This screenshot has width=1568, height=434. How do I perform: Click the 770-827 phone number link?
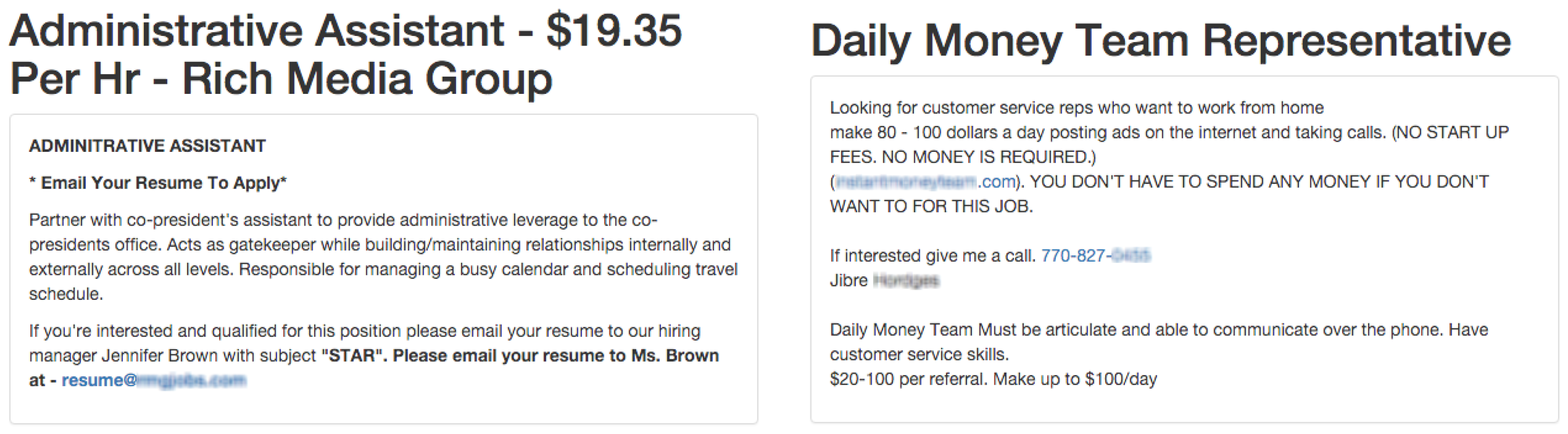pyautogui.click(x=1096, y=255)
